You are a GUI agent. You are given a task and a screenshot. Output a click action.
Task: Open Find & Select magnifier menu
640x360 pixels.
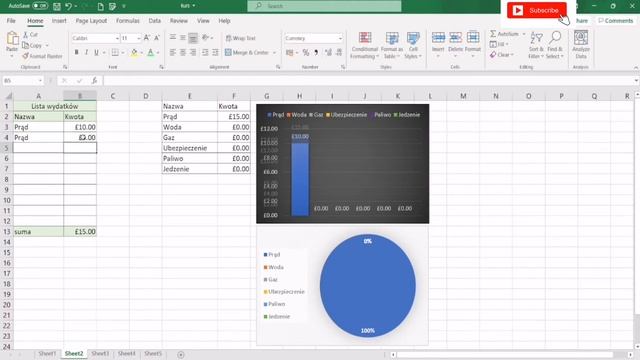point(555,45)
